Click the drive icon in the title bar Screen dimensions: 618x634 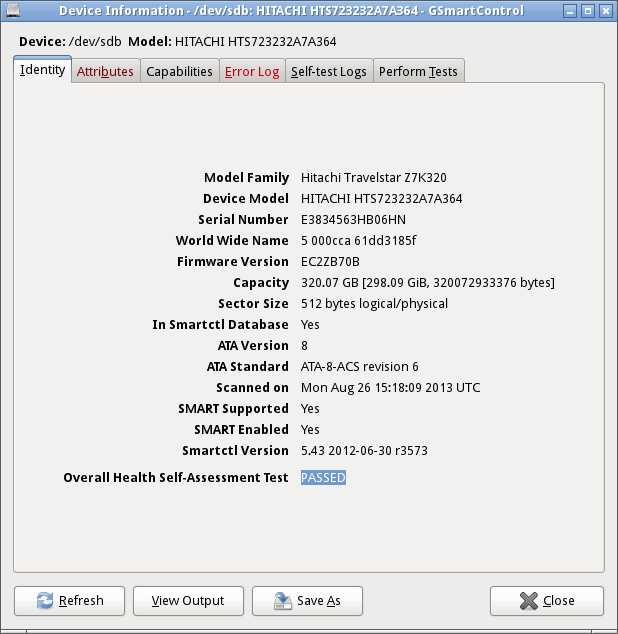click(x=11, y=10)
